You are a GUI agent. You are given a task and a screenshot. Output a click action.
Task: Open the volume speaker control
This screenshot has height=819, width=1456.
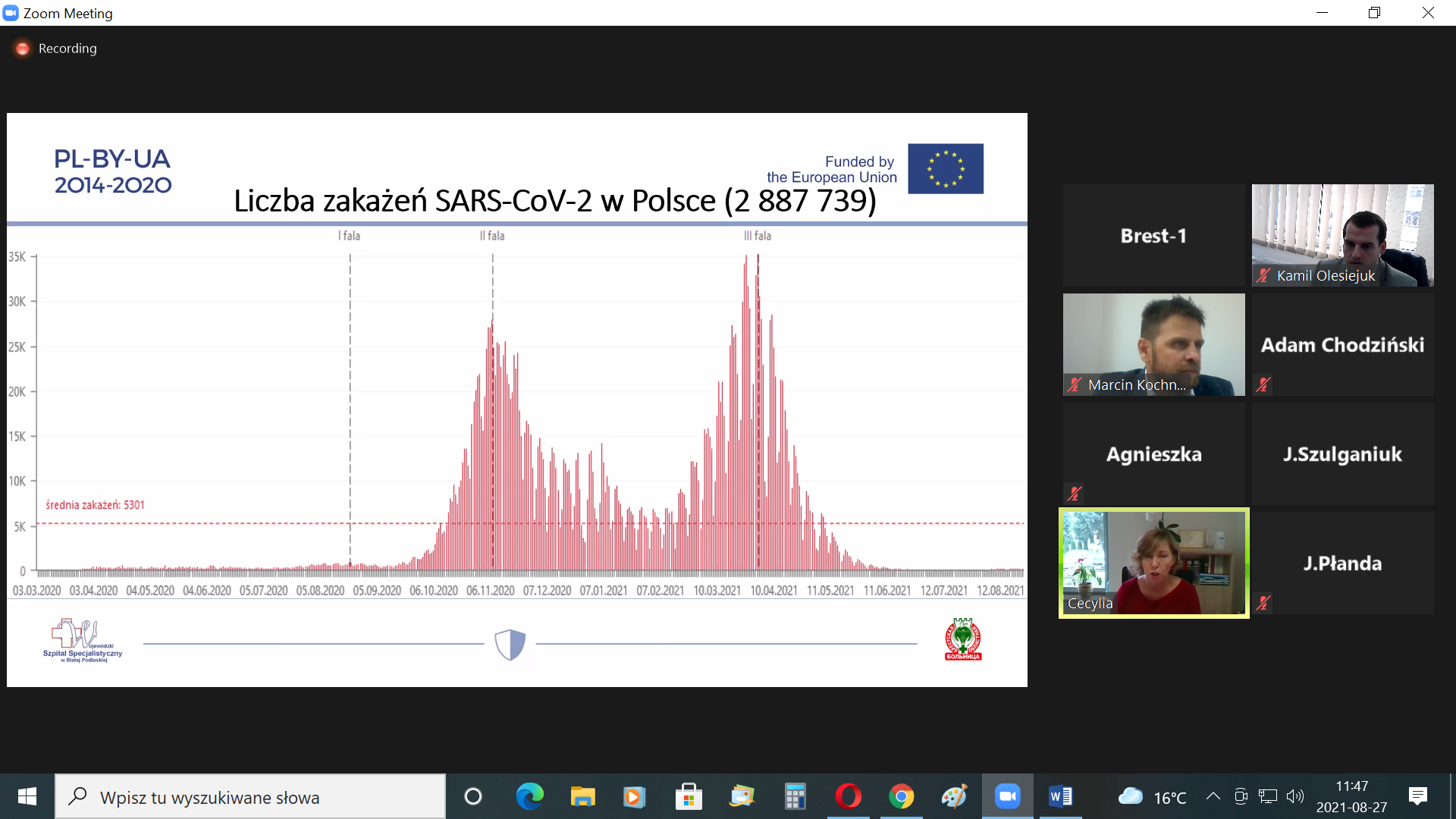tap(1295, 796)
